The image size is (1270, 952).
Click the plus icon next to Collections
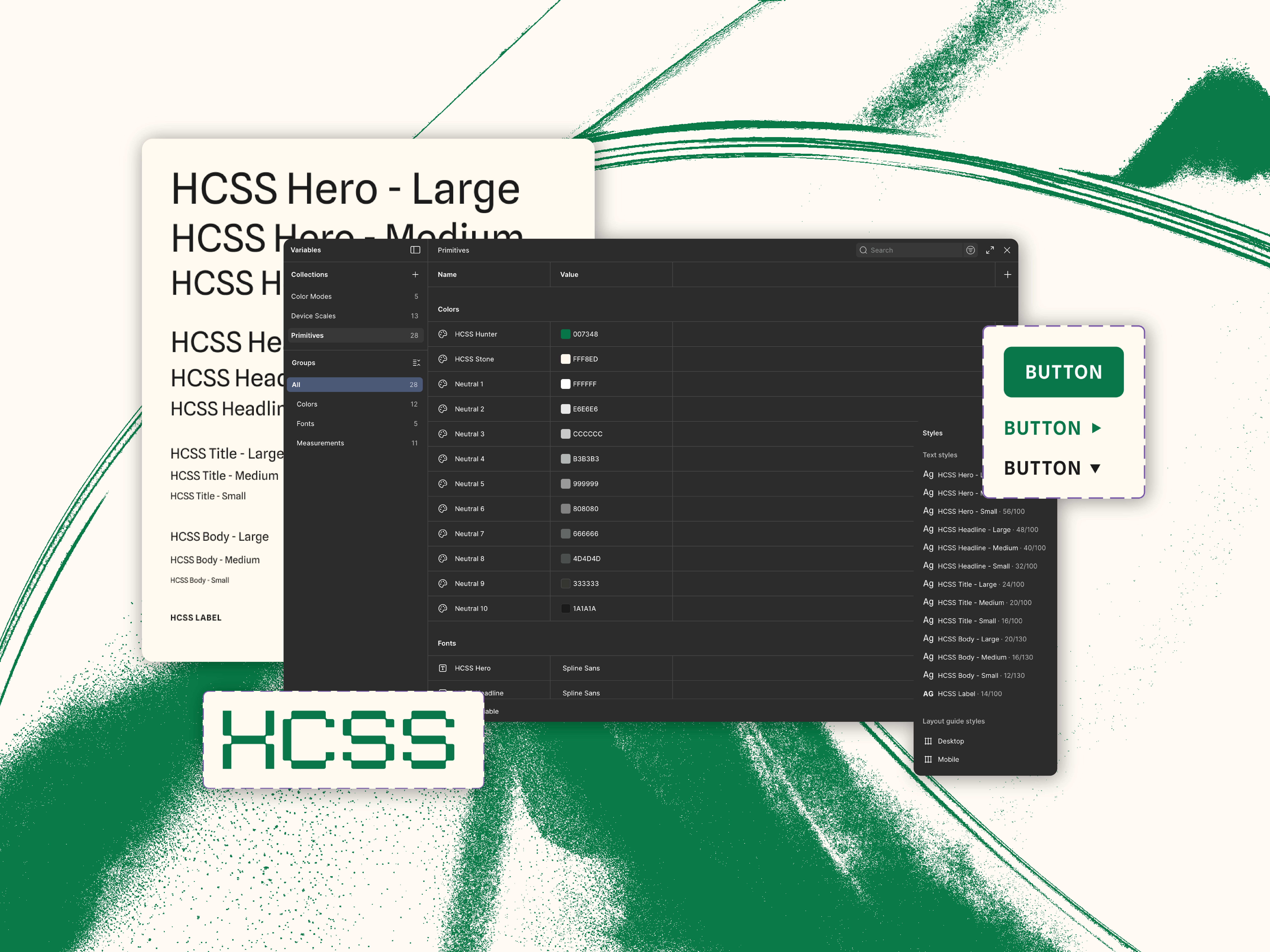coord(415,274)
